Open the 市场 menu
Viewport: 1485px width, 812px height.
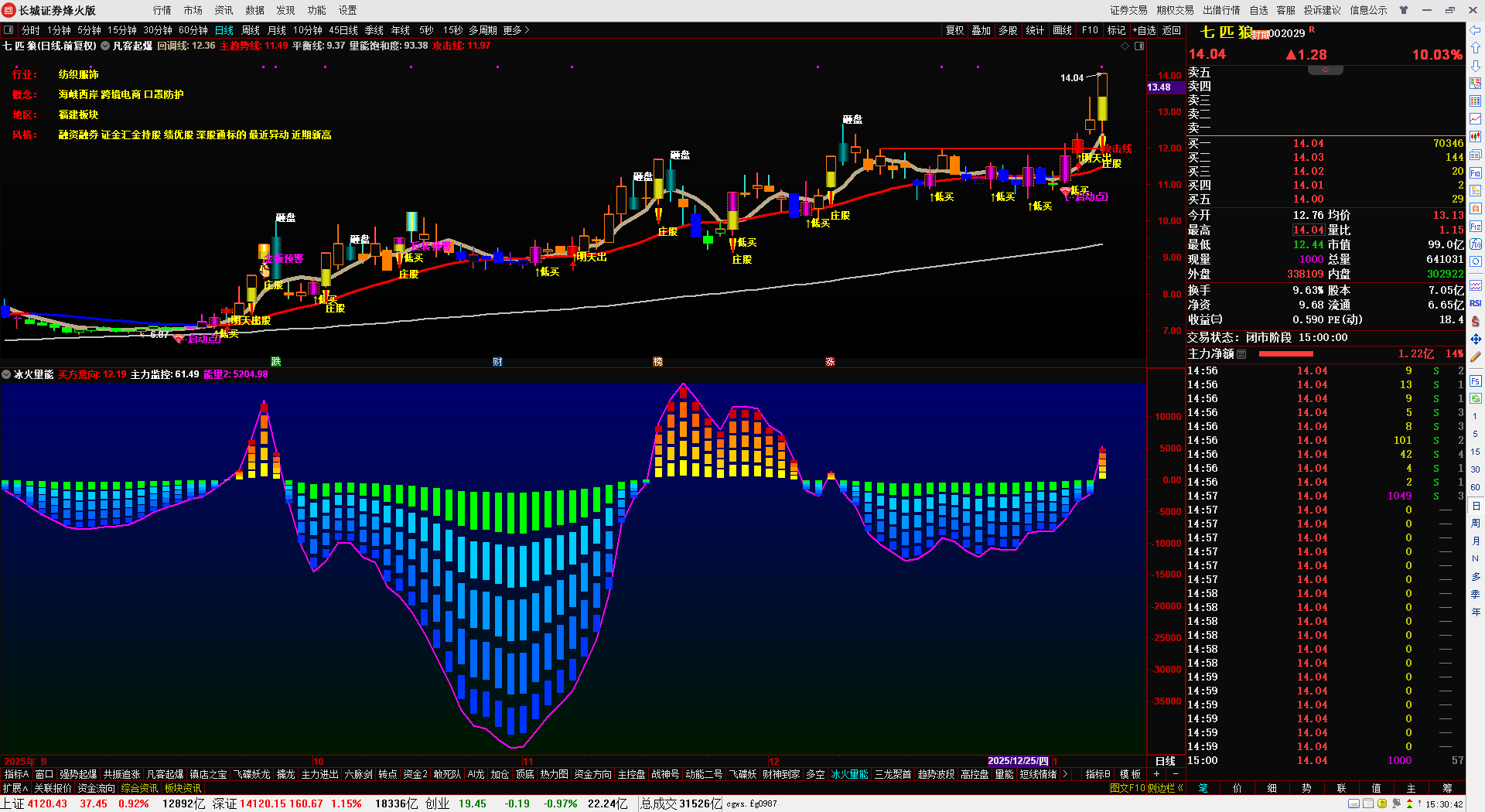click(193, 10)
